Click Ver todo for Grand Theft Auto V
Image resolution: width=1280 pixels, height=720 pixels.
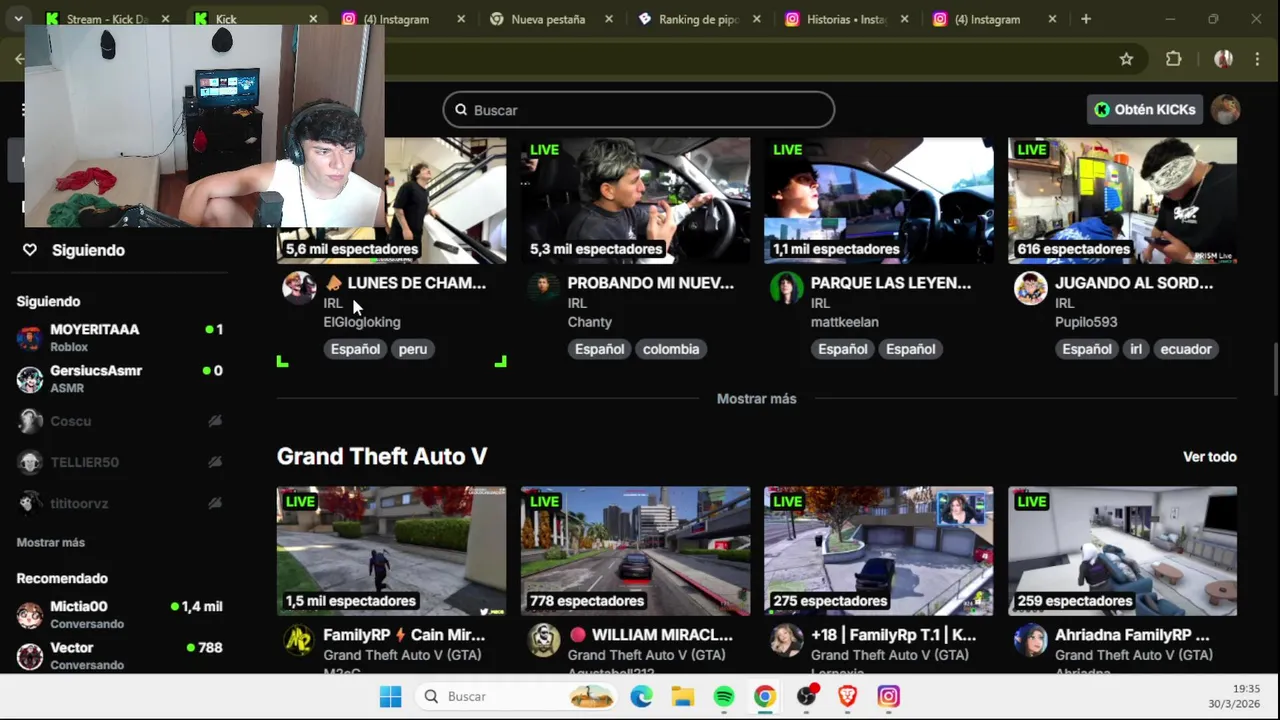pos(1210,457)
